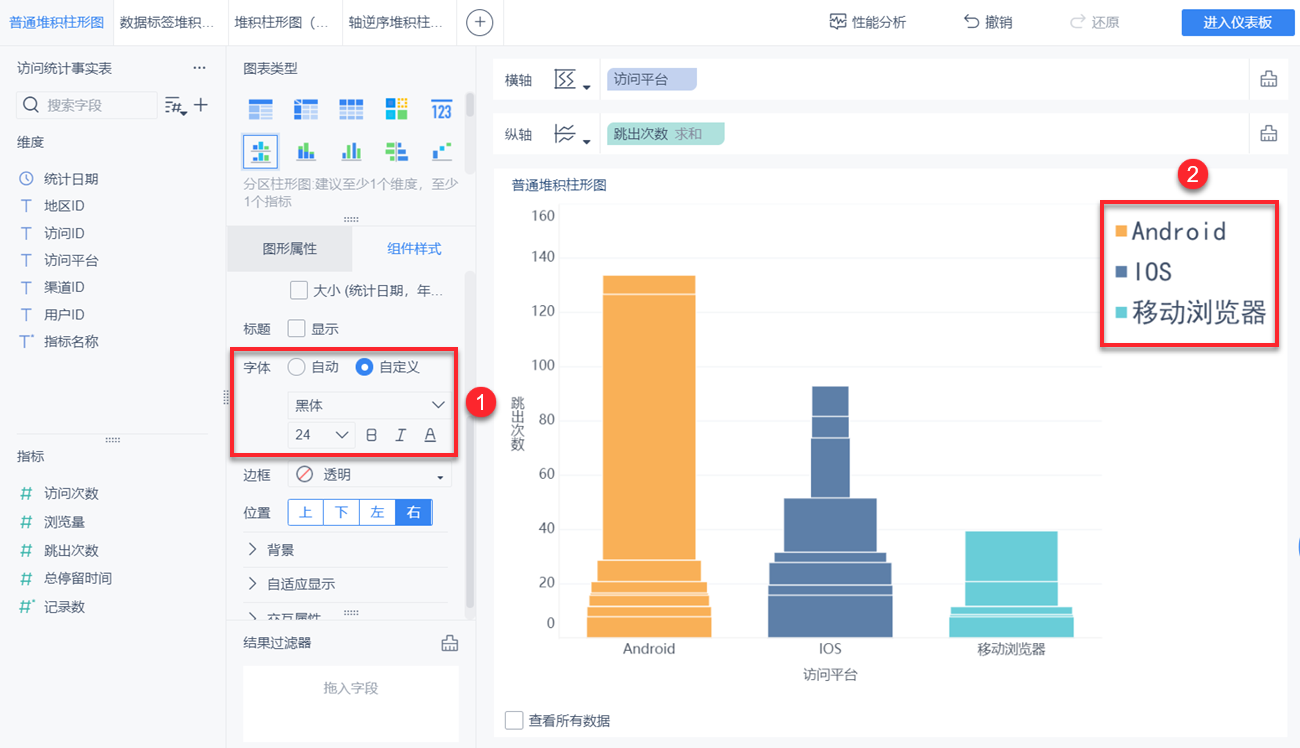1300x748 pixels.
Task: Click the hash icon beside 记录数
Action: (x=26, y=607)
